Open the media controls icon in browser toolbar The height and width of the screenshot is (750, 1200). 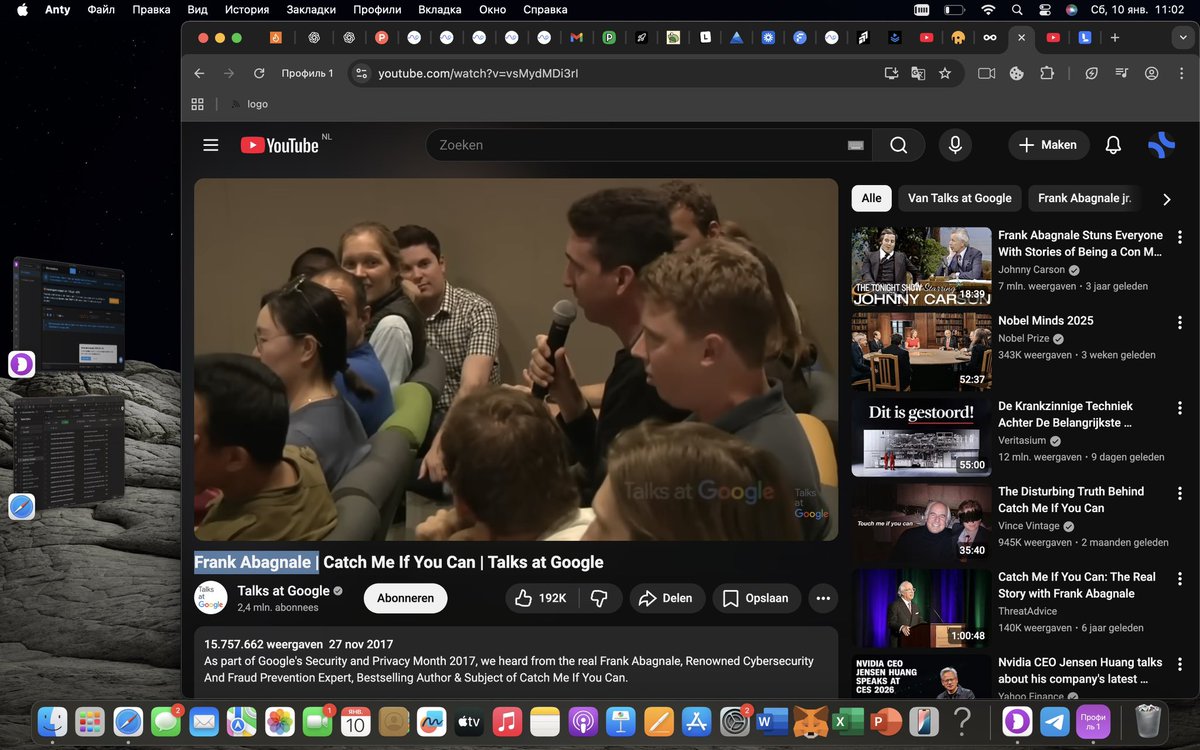[x=1122, y=73]
